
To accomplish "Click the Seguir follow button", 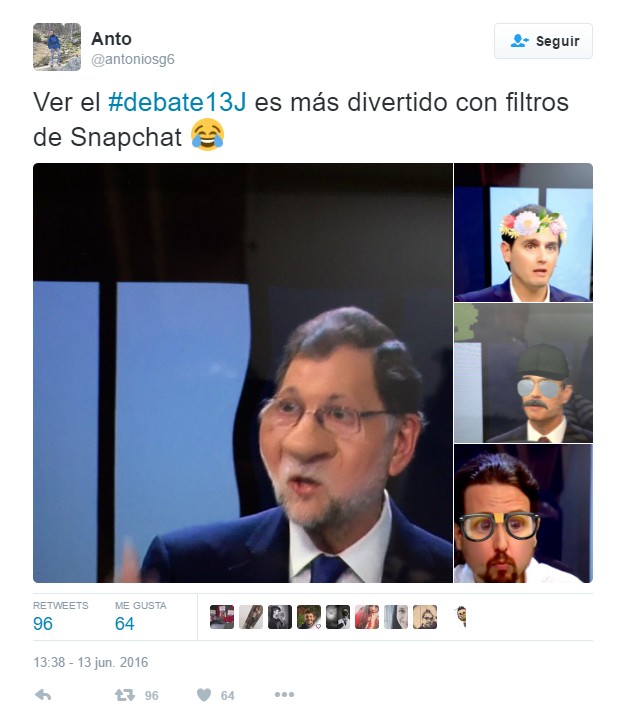I will [543, 41].
